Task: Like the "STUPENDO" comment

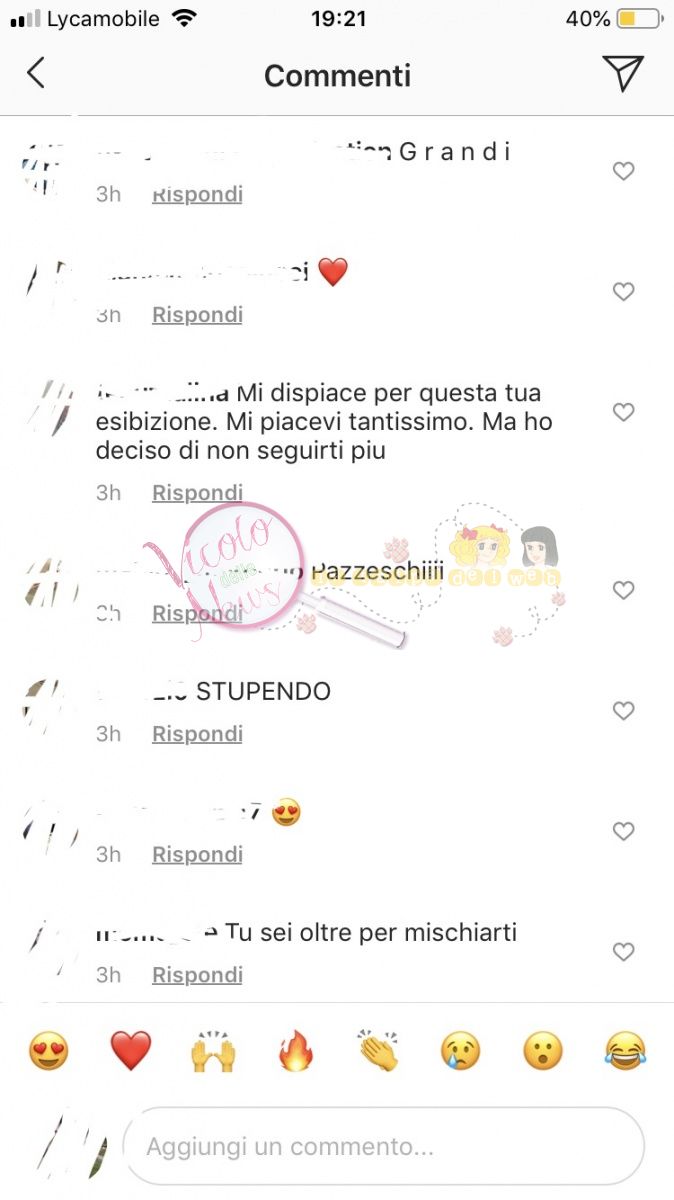Action: pyautogui.click(x=623, y=711)
